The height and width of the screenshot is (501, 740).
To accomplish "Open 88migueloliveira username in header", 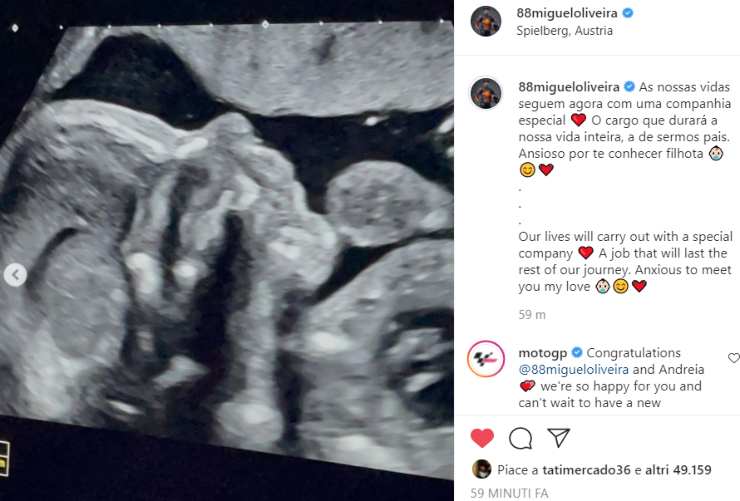I will click(567, 13).
